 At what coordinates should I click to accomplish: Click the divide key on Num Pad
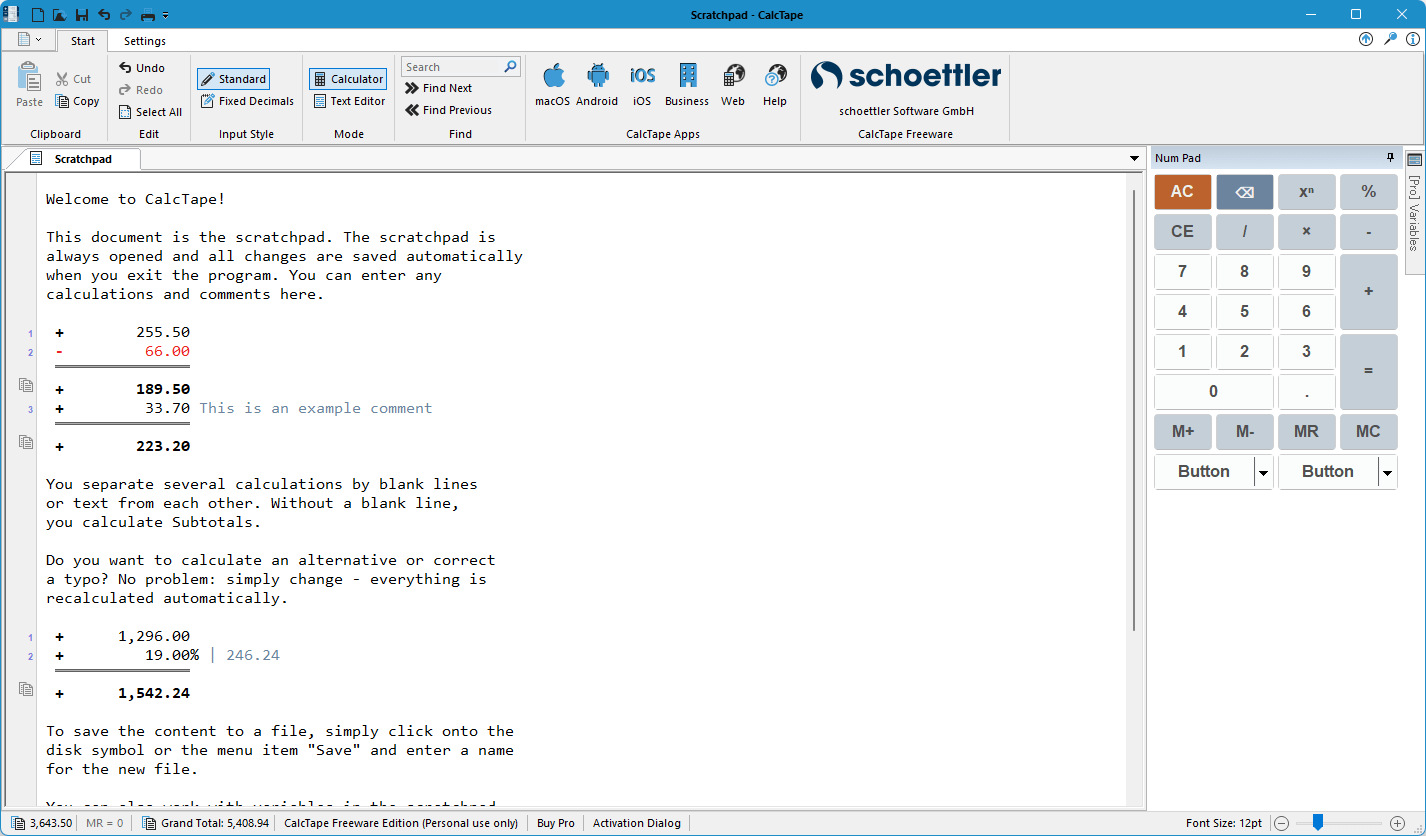click(1245, 232)
